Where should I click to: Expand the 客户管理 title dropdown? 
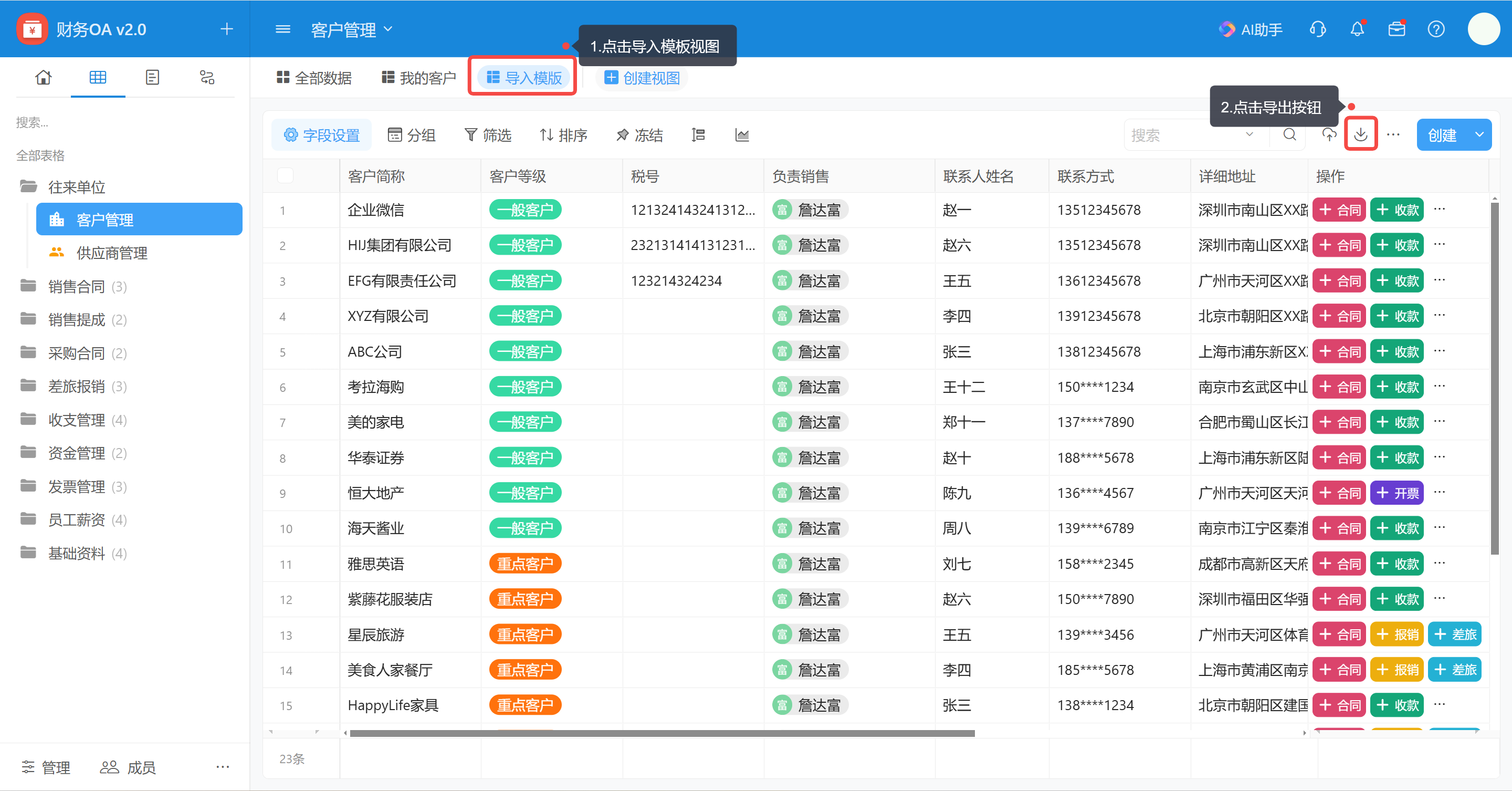pos(387,29)
